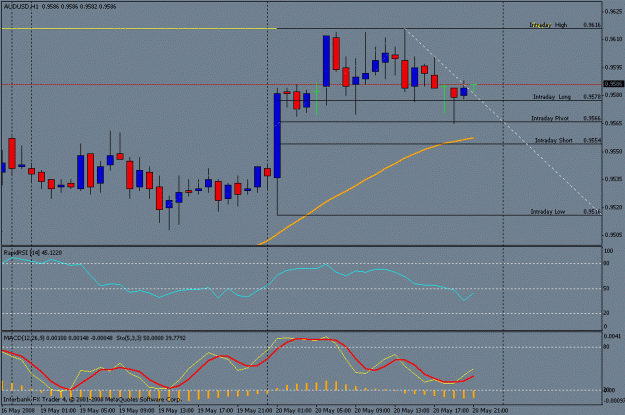
Task: Click the 19 May 05:00 time label
Action: [98, 410]
